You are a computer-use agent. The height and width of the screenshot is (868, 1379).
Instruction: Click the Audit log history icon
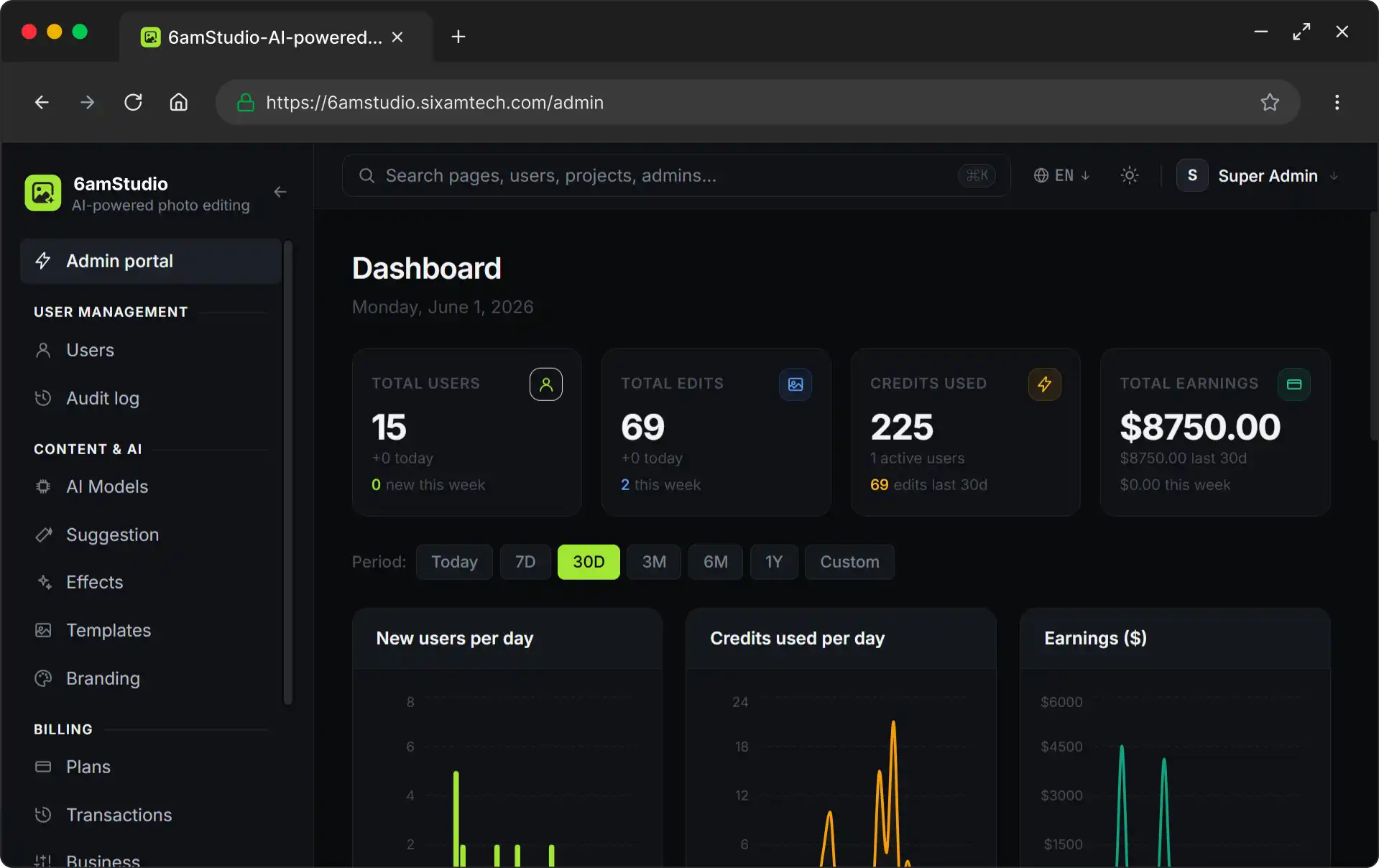click(x=43, y=398)
